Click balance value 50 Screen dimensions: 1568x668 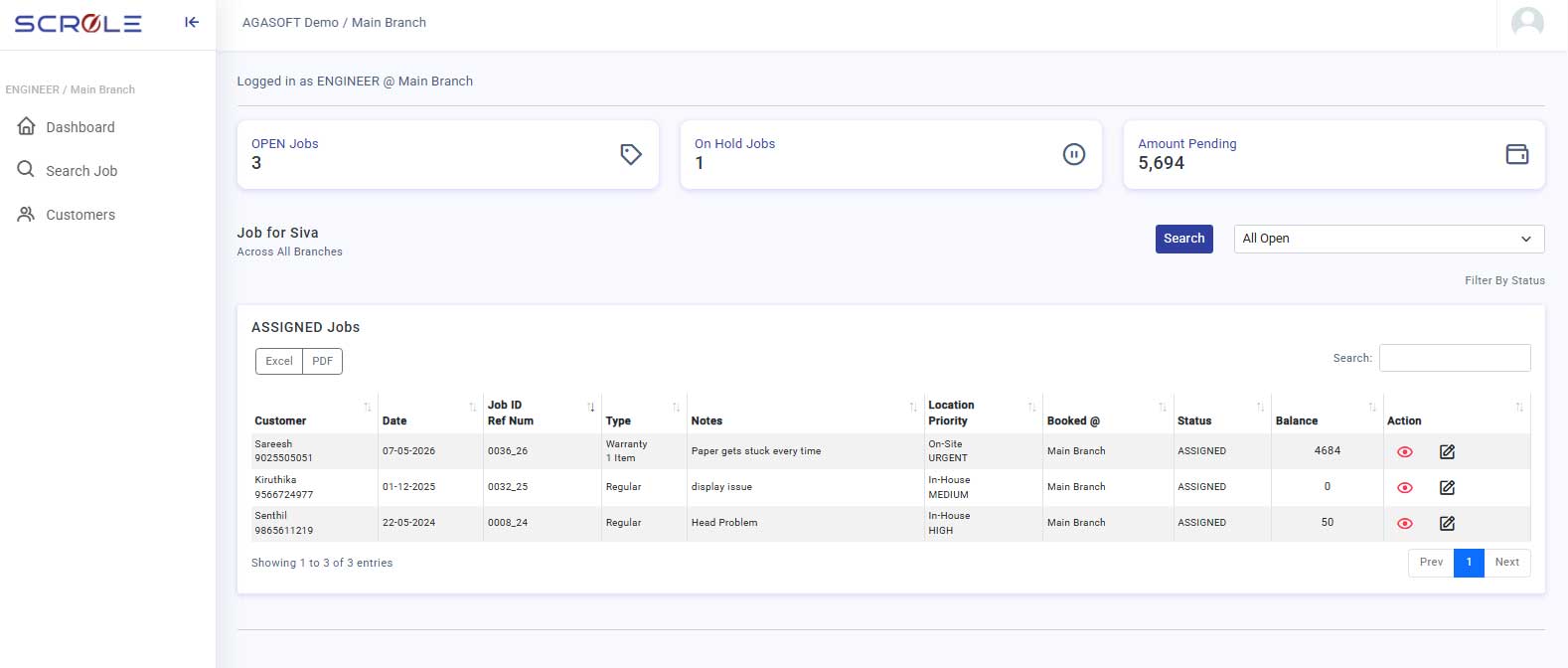[x=1328, y=522]
